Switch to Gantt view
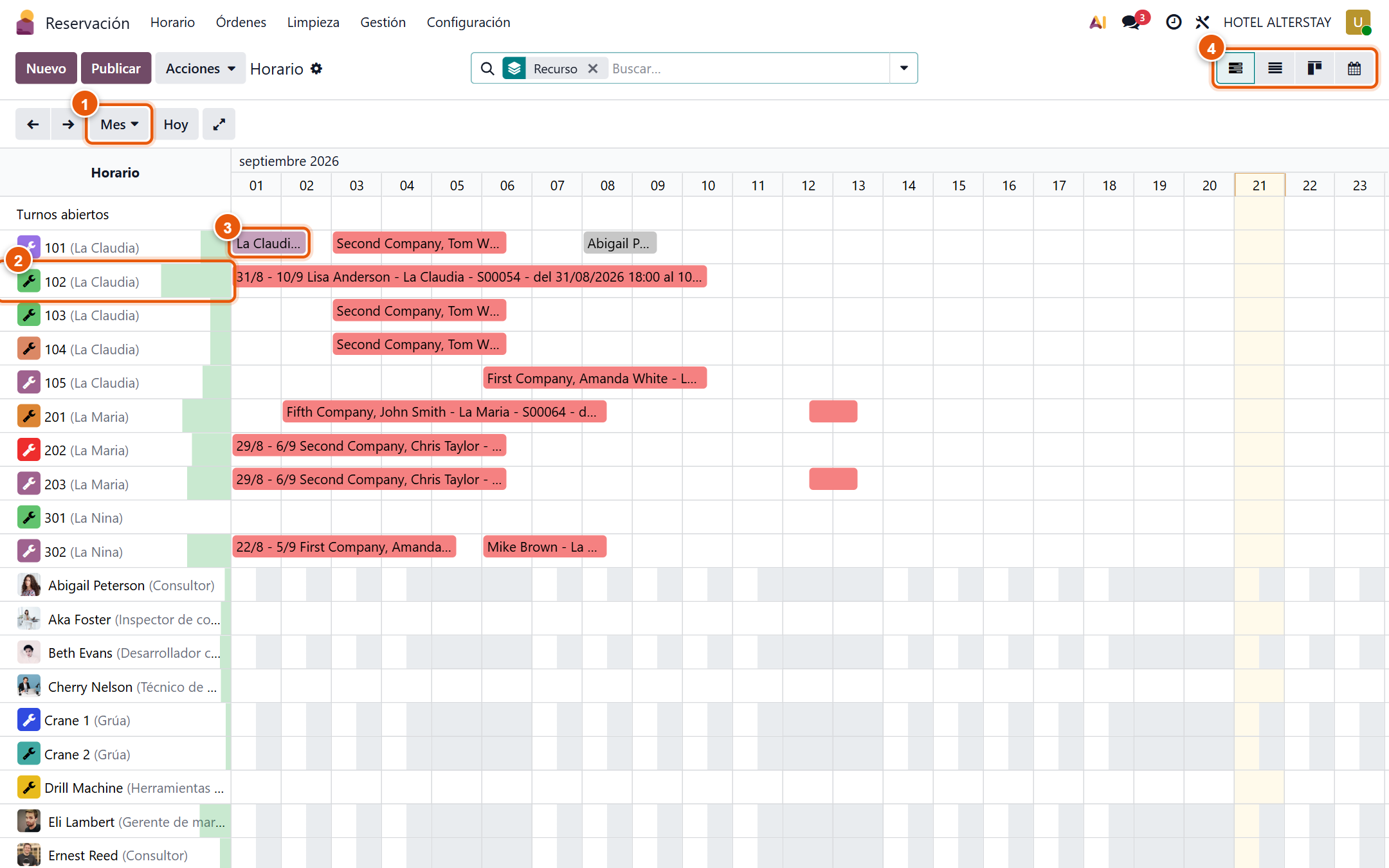 1235,68
